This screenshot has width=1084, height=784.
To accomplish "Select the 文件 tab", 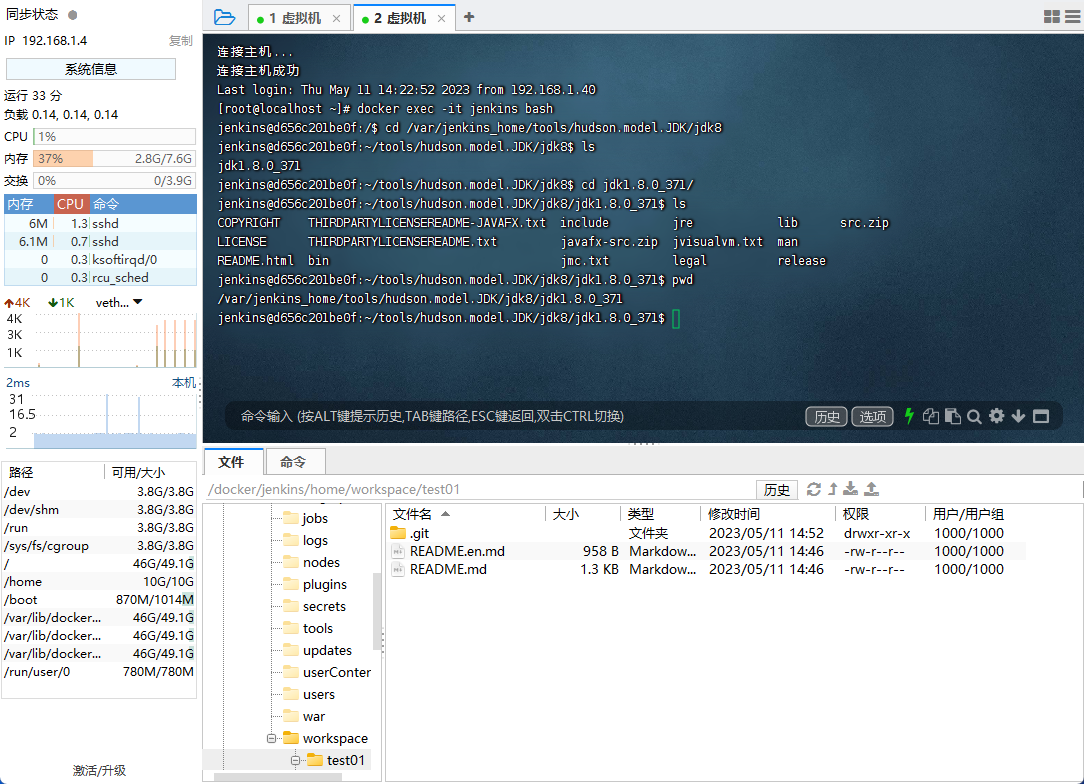I will (232, 462).
